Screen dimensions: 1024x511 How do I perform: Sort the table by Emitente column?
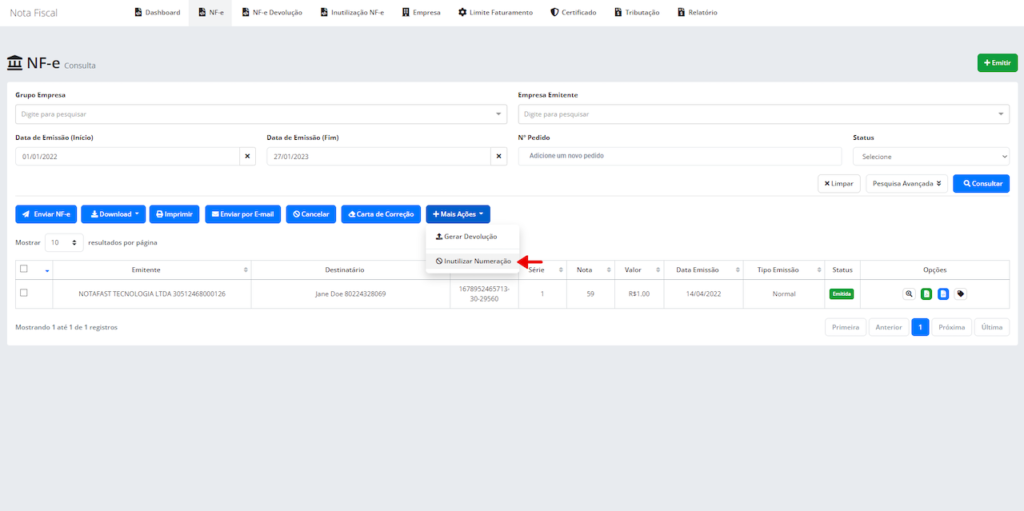(x=152, y=270)
